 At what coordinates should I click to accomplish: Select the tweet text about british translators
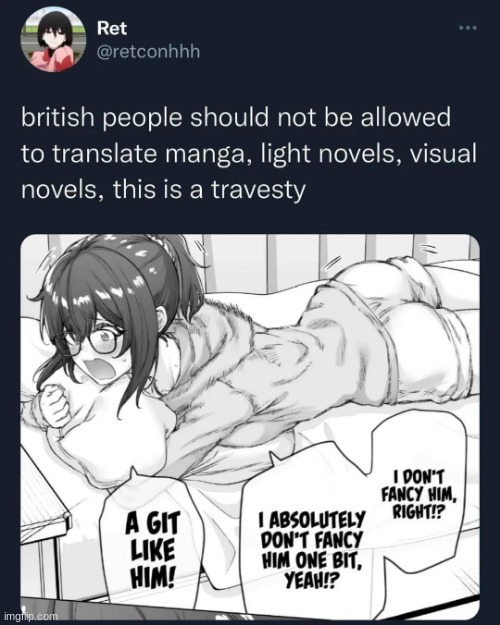[249, 153]
